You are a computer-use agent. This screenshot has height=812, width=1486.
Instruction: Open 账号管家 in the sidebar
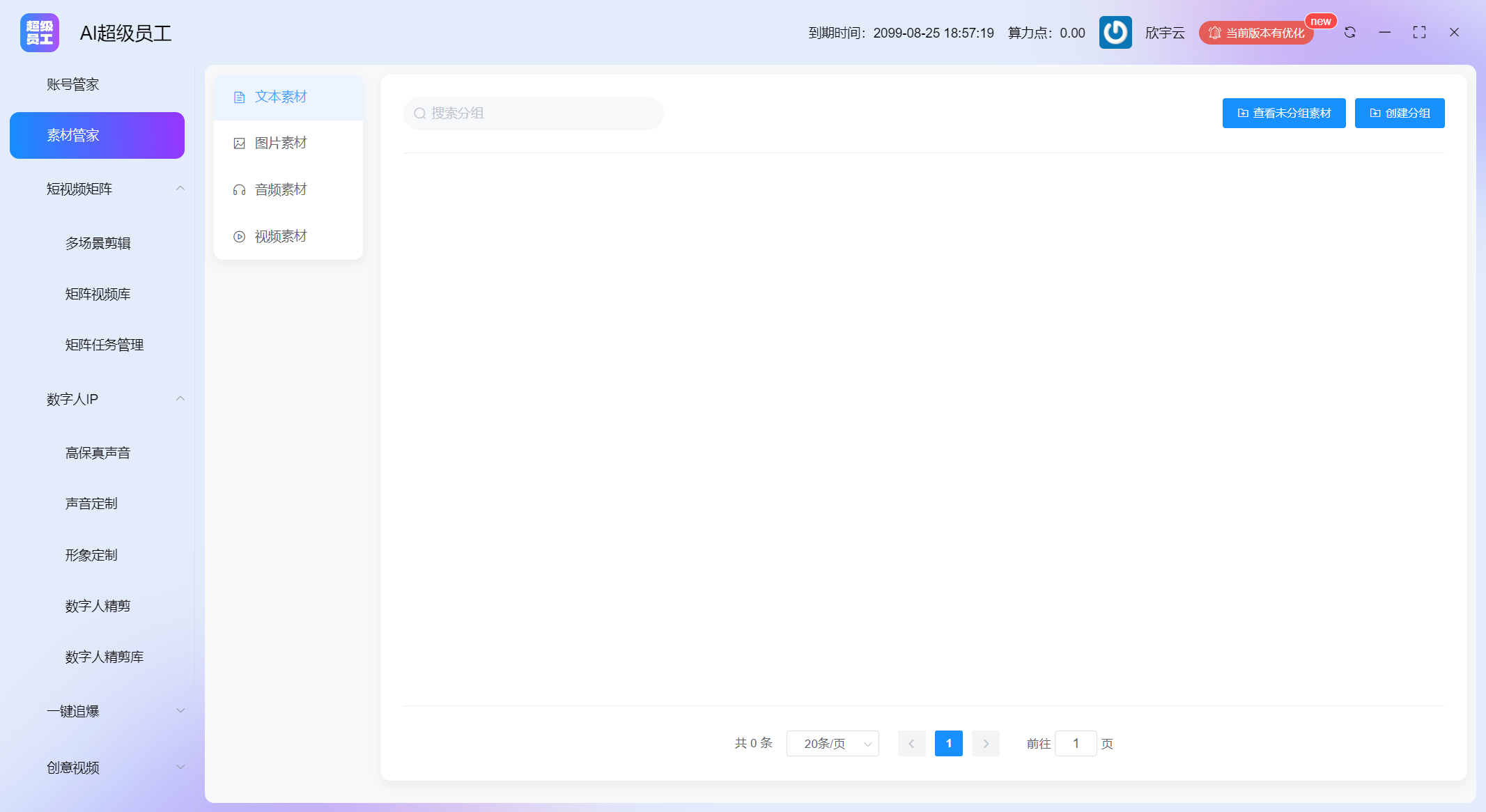[x=97, y=84]
